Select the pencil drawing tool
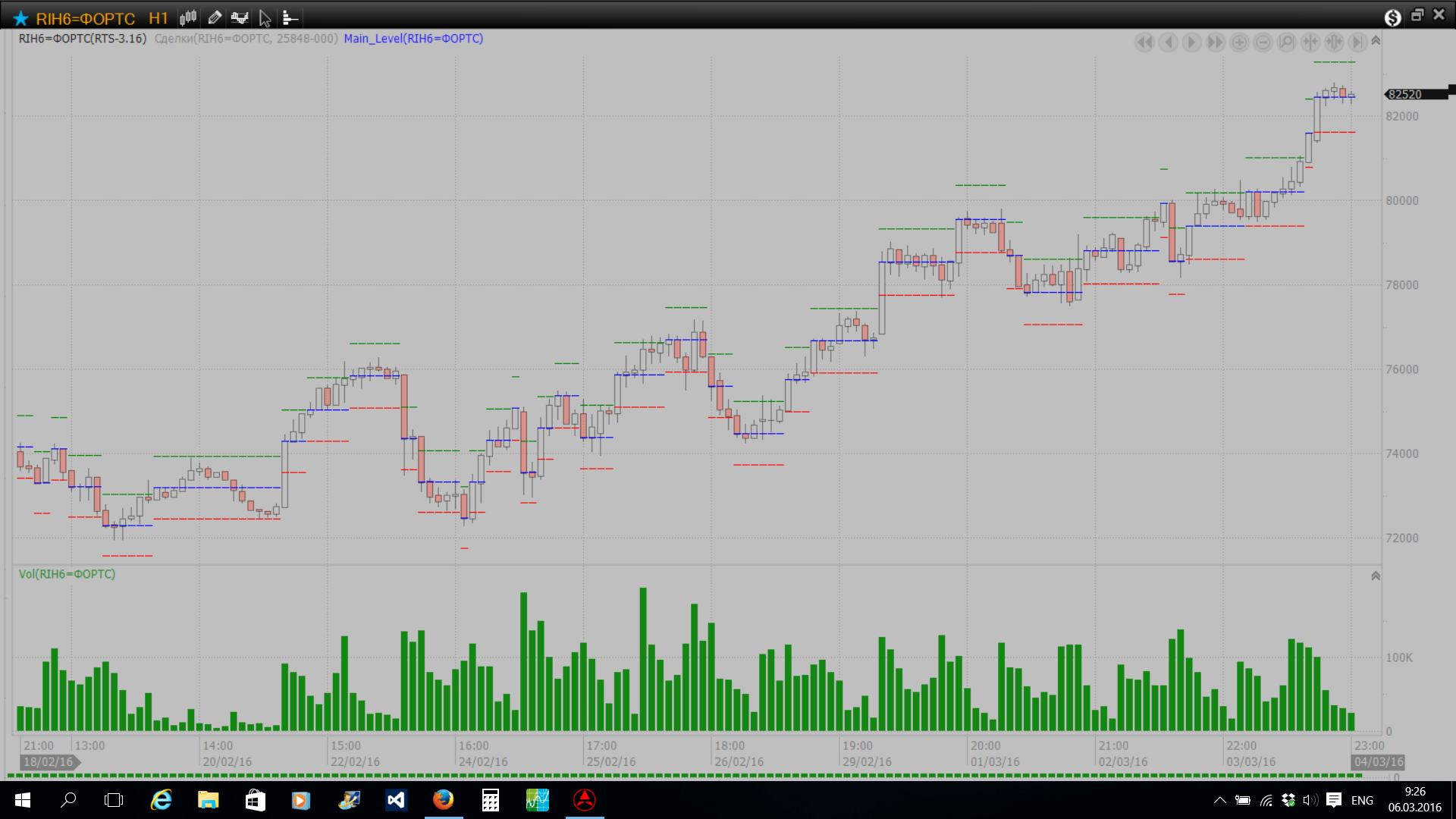 [215, 17]
